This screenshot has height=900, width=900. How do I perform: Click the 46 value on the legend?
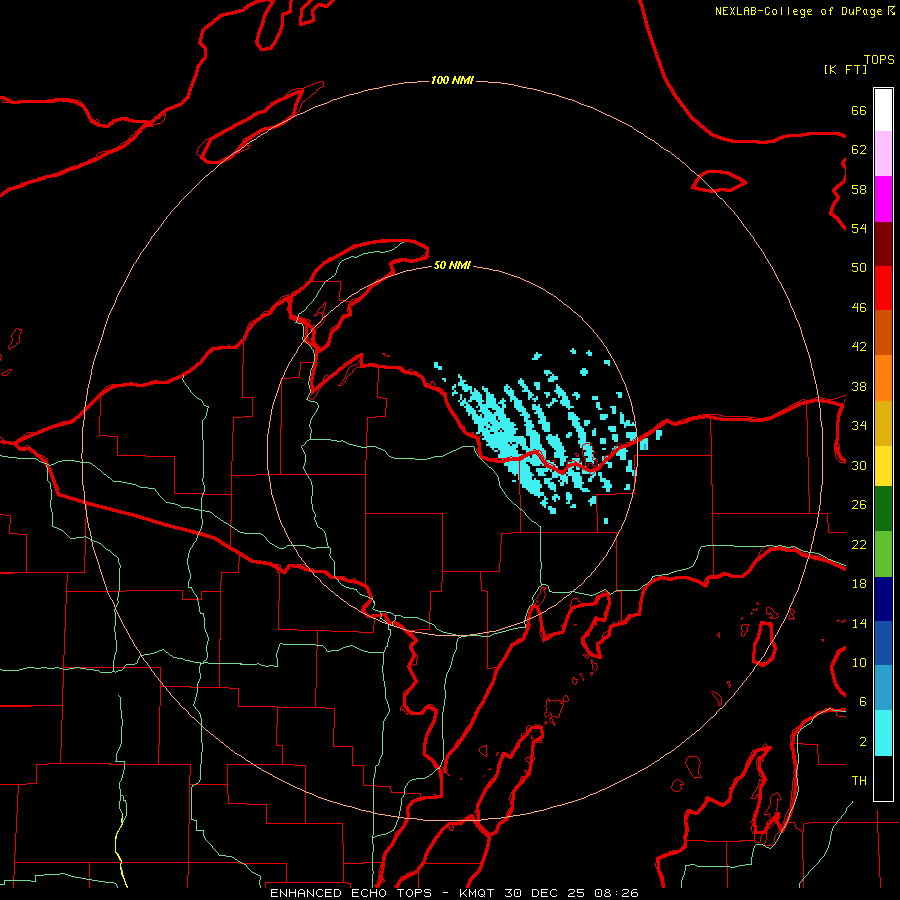[859, 308]
